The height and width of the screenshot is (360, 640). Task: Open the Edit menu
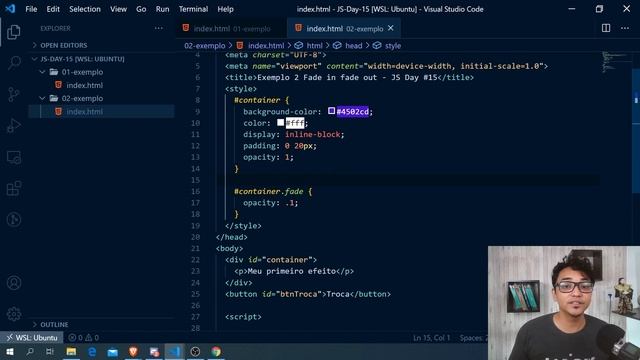[x=53, y=9]
